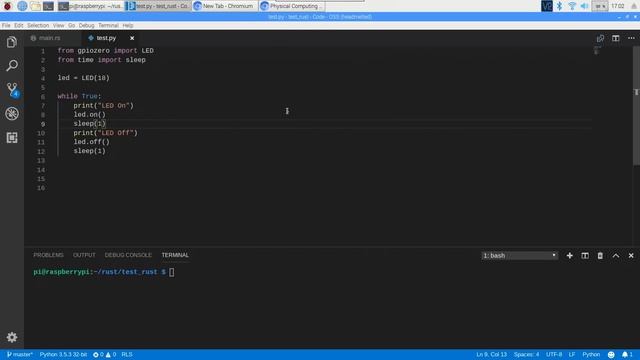This screenshot has height=360, width=640.
Task: Switch to the main.rs editor tab
Action: pos(50,38)
